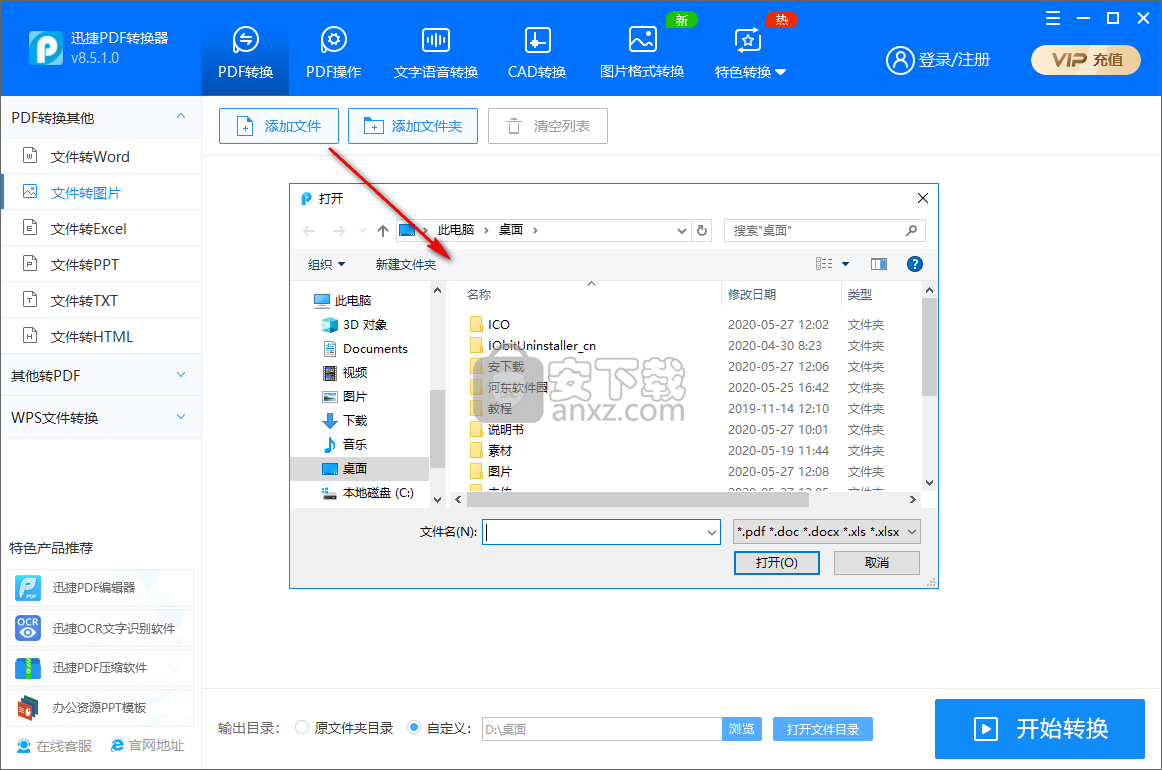The width and height of the screenshot is (1162, 770).
Task: Open the address bar history dropdown
Action: [682, 230]
